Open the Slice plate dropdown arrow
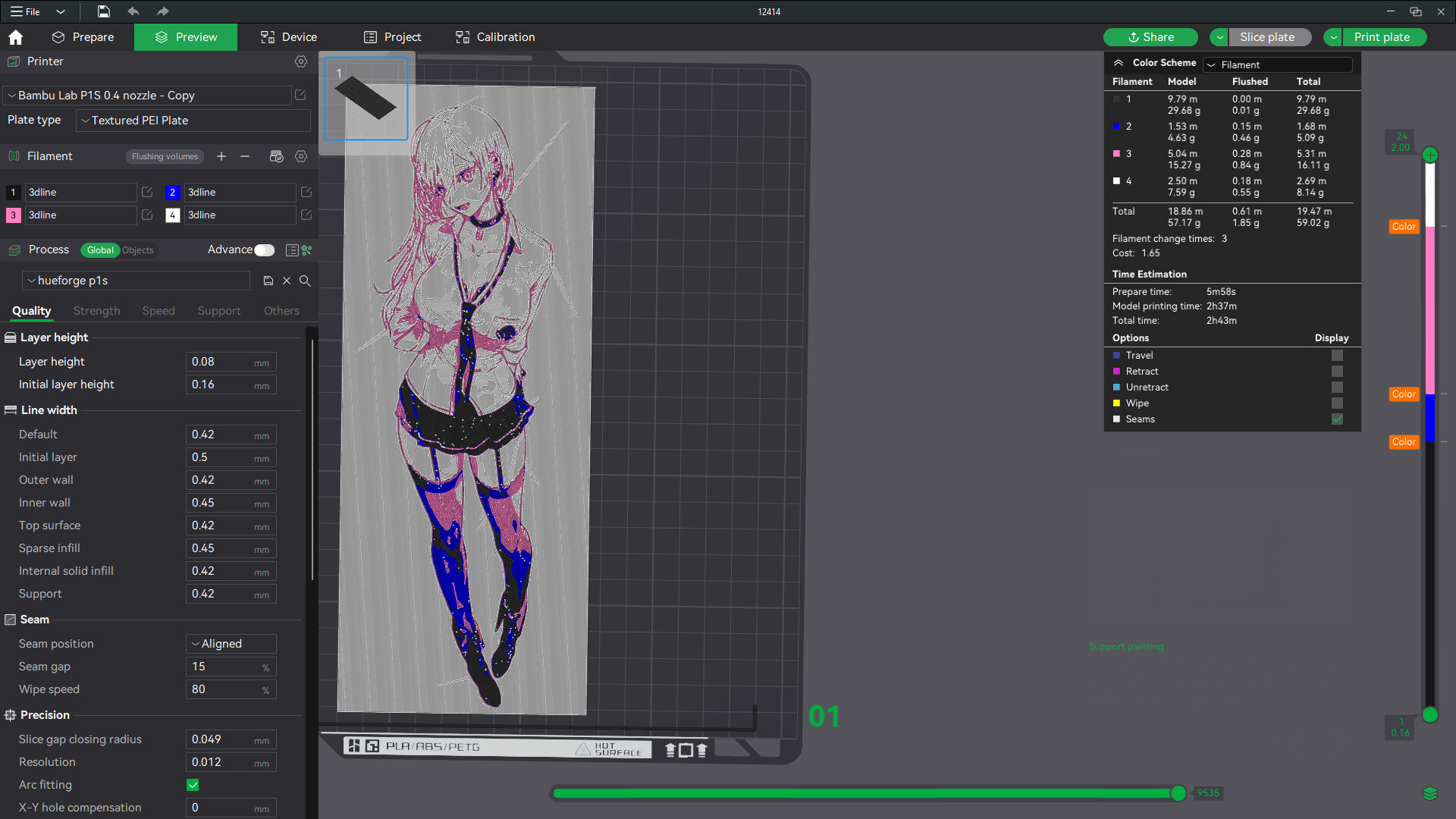1456x819 pixels. point(1219,37)
